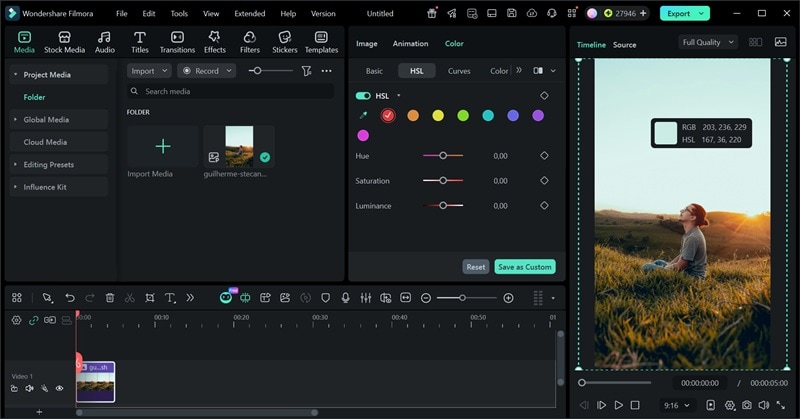Open the Extended menu
The height and width of the screenshot is (419, 800).
click(x=249, y=14)
